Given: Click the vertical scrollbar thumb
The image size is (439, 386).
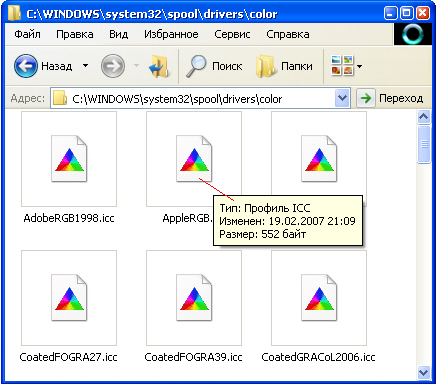Looking at the screenshot, I should pyautogui.click(x=424, y=144).
